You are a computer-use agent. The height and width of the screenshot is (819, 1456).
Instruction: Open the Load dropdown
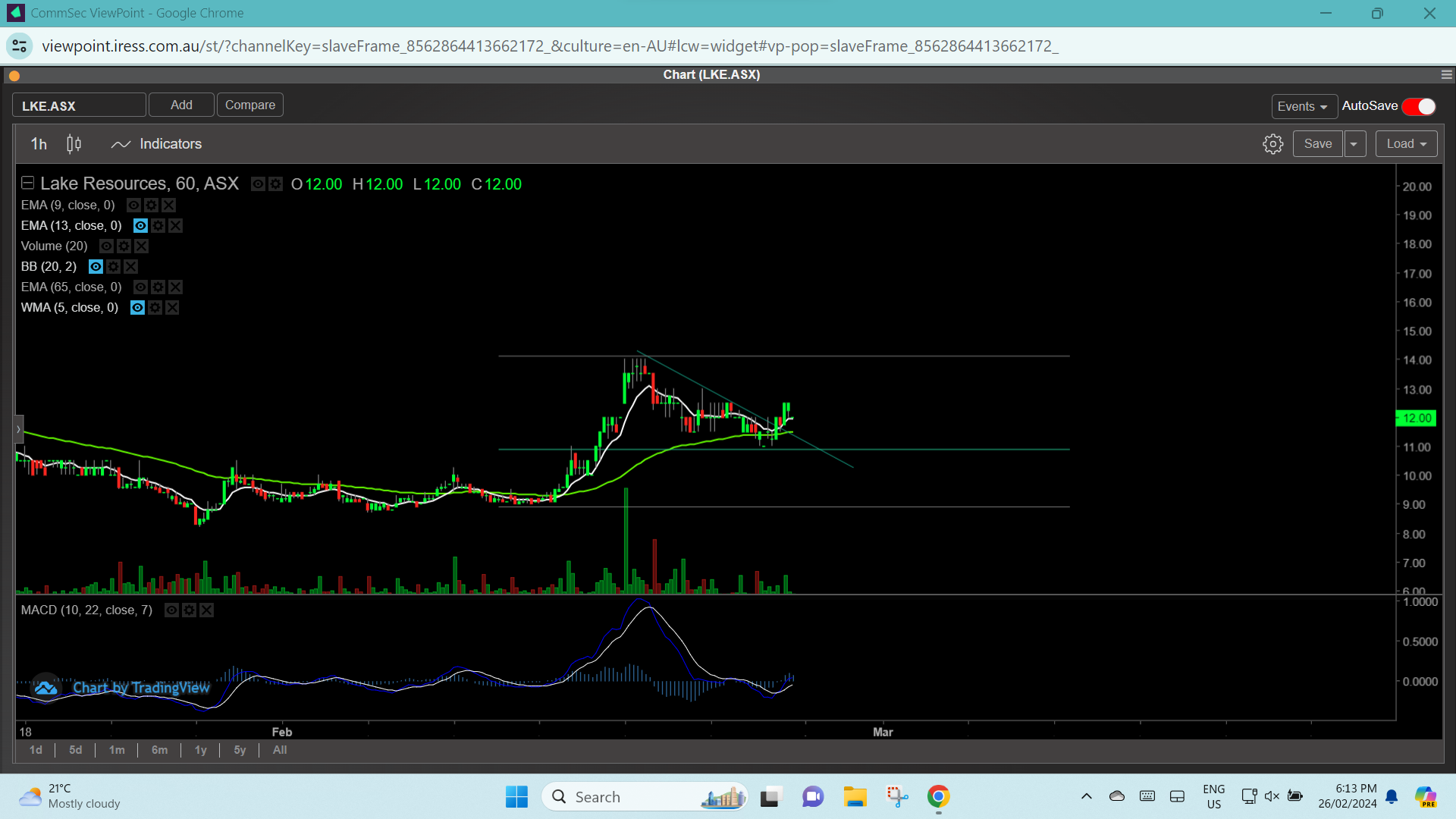(1406, 144)
